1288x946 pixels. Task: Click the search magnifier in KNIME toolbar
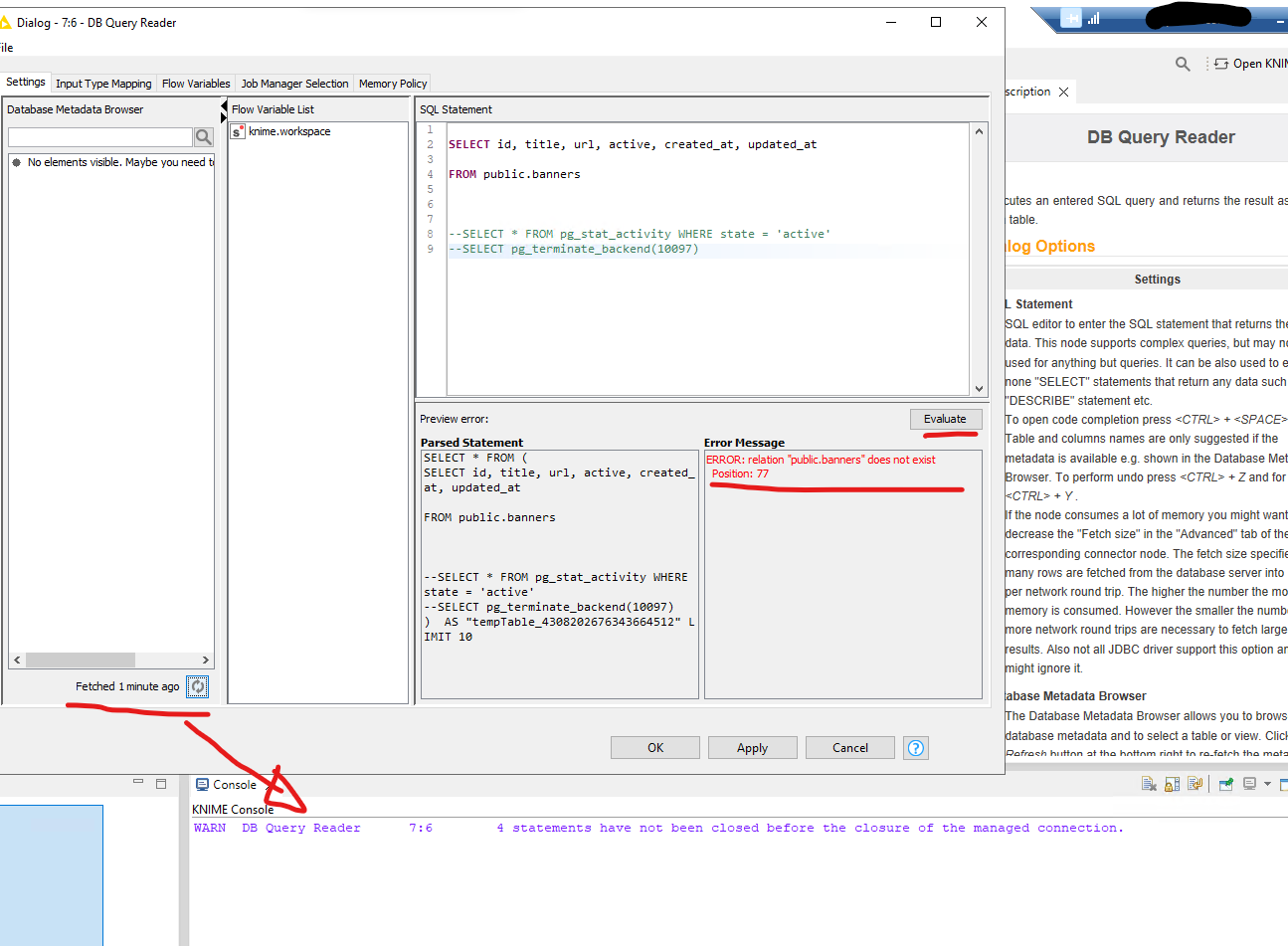click(1183, 64)
